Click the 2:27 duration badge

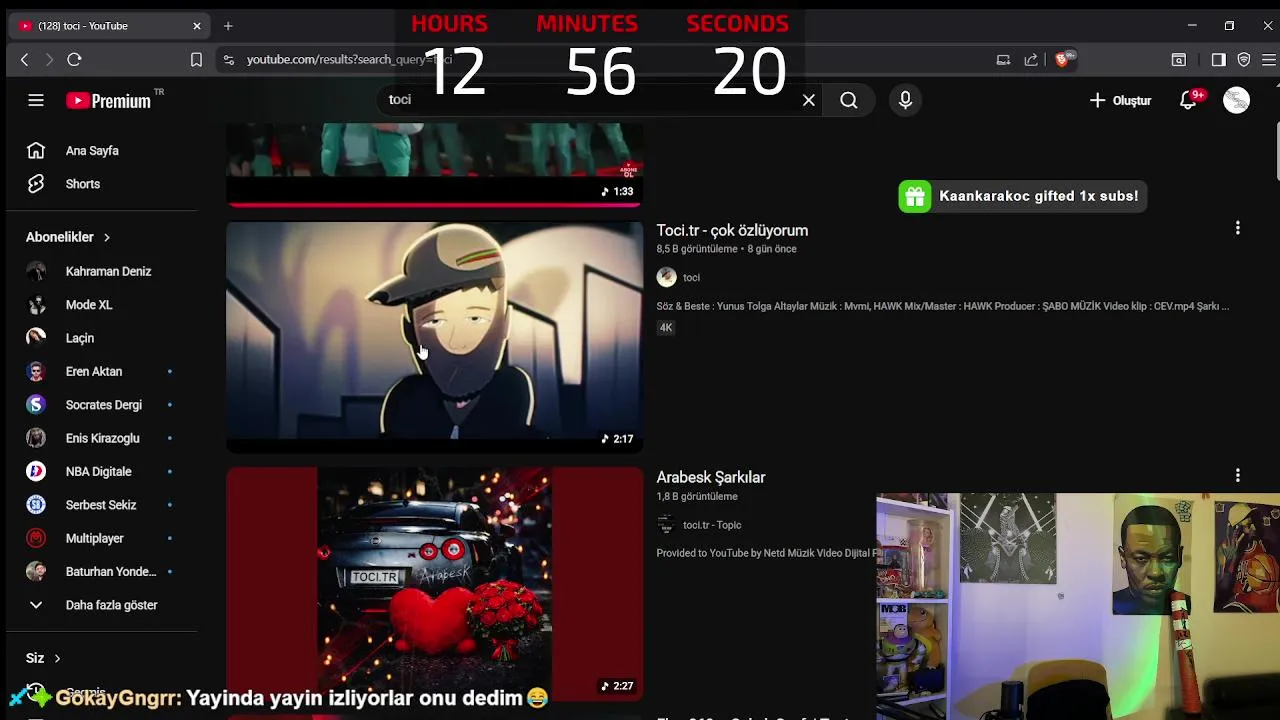(x=617, y=686)
